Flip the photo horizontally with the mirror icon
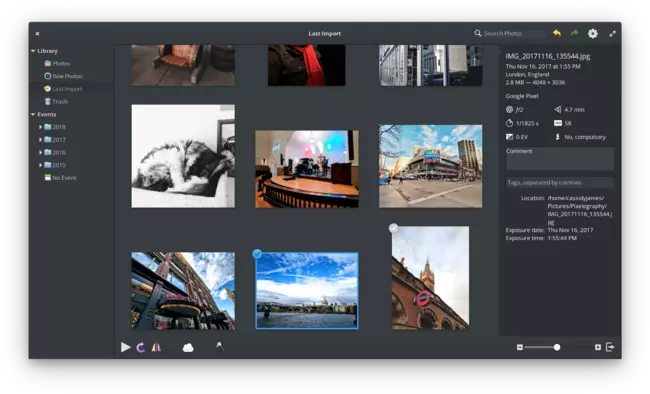 (x=156, y=347)
